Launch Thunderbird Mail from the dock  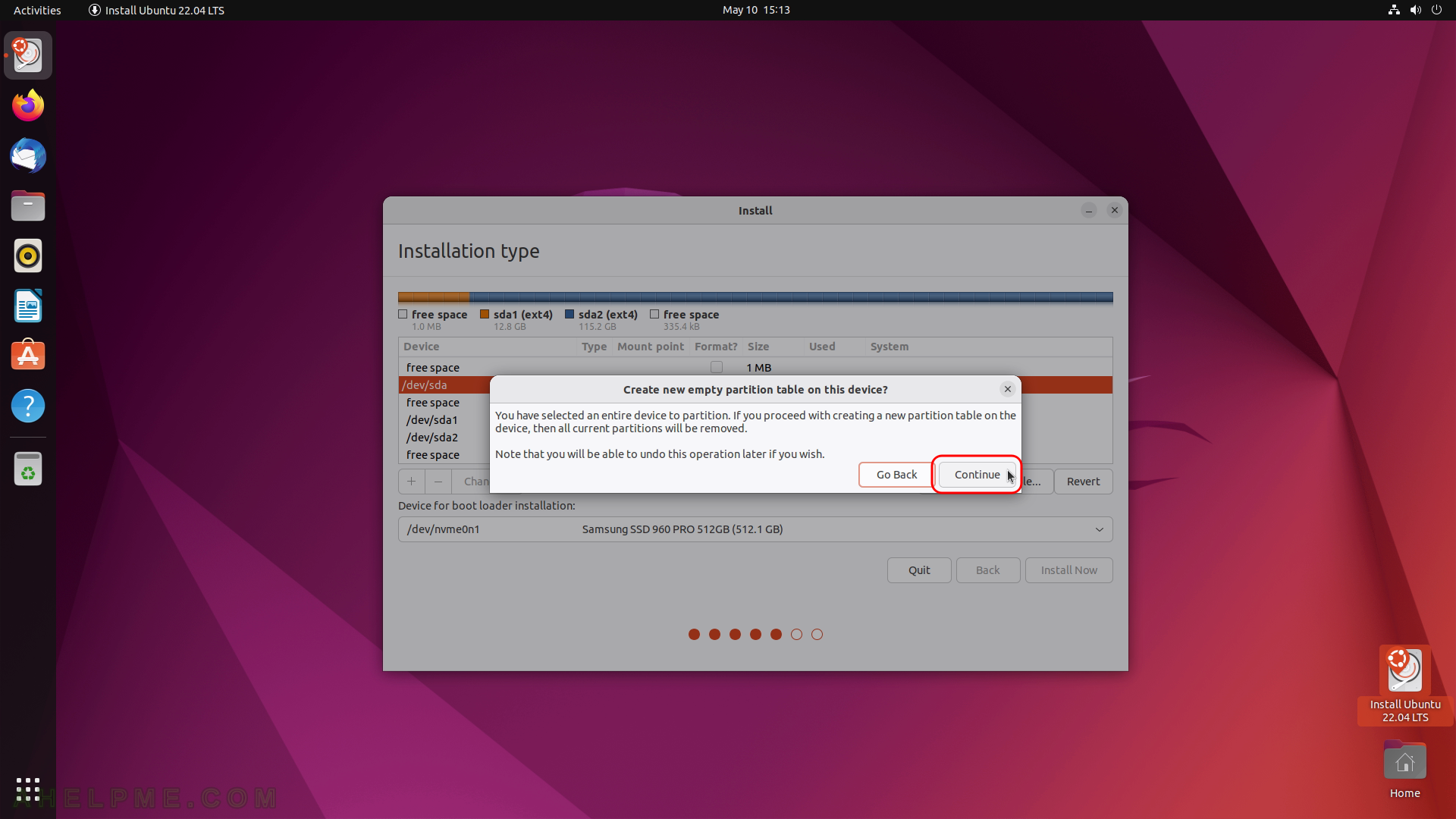(x=28, y=155)
